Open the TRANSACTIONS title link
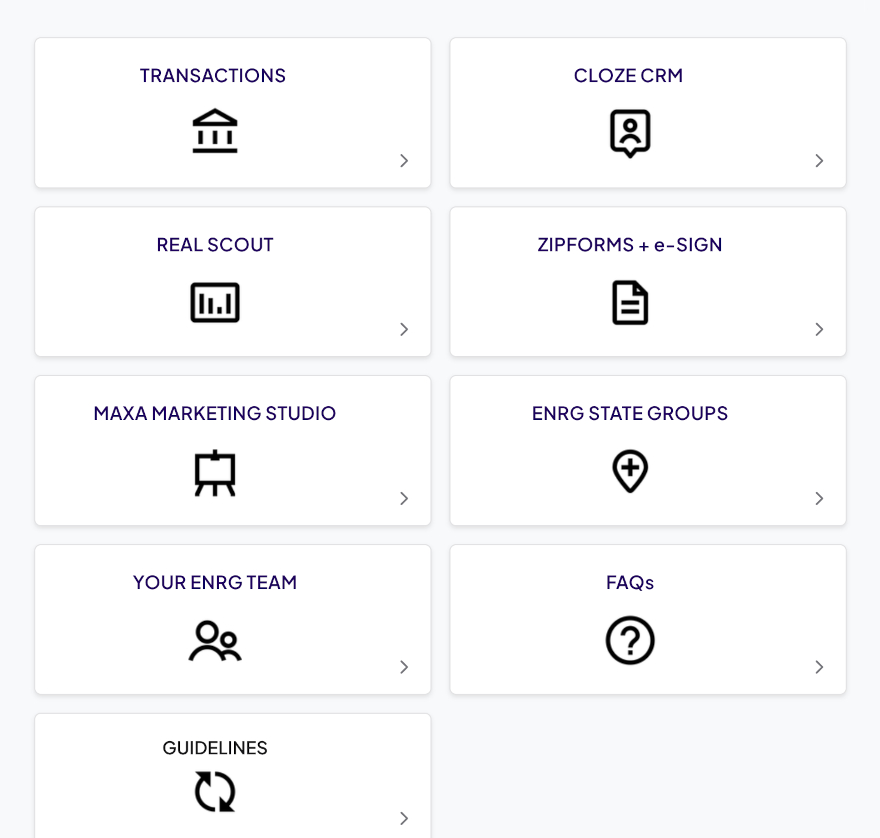The width and height of the screenshot is (880, 838). [213, 76]
